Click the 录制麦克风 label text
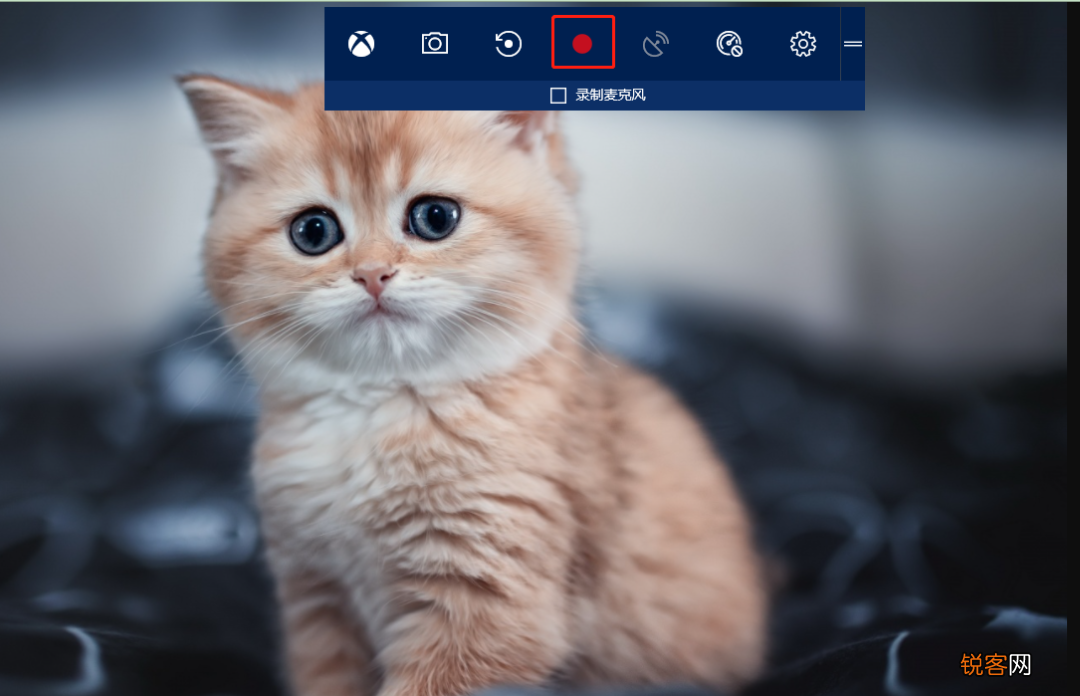Image resolution: width=1080 pixels, height=696 pixels. (x=610, y=95)
